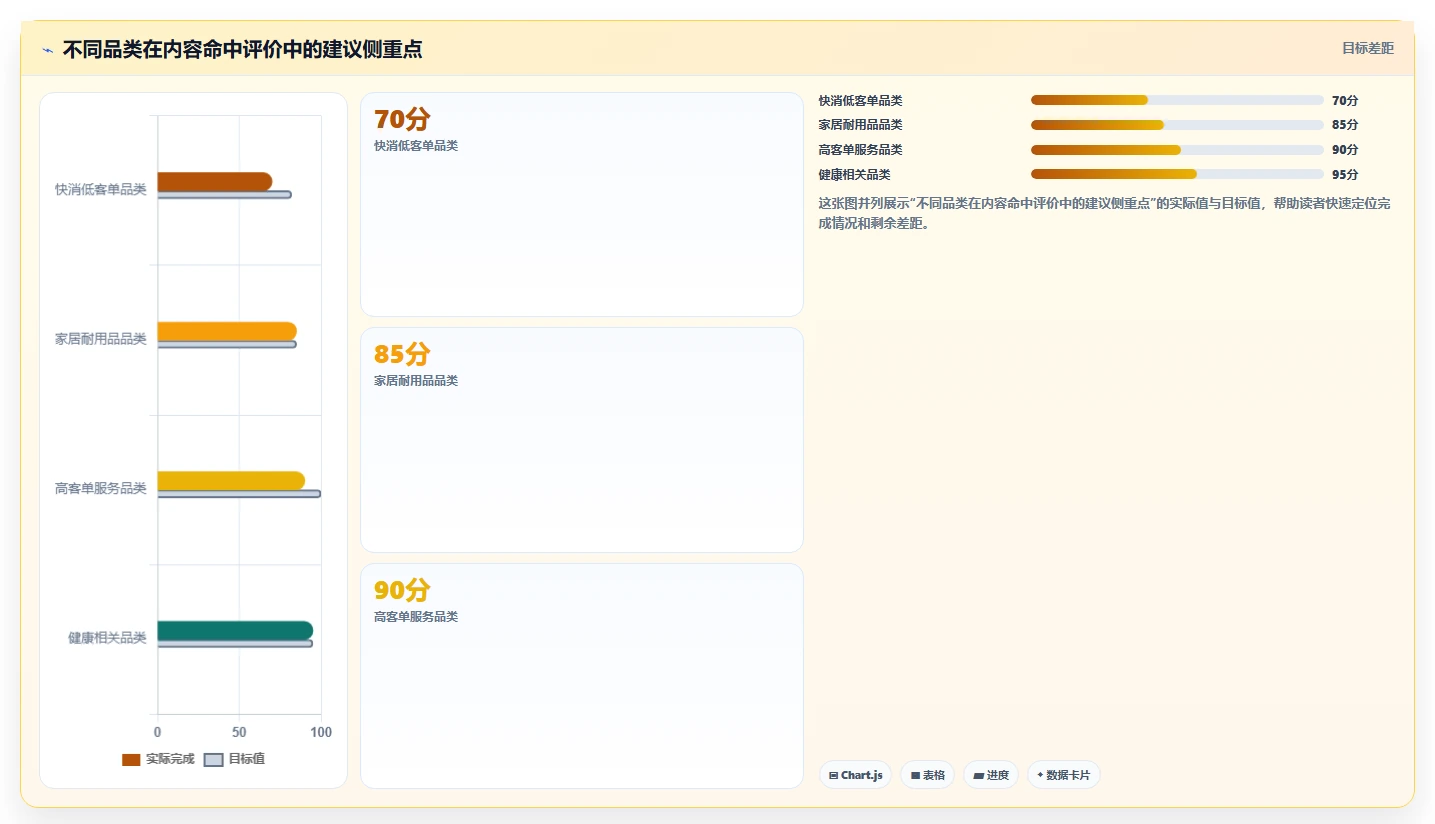Click the 目标差距 label in the header

point(1367,48)
